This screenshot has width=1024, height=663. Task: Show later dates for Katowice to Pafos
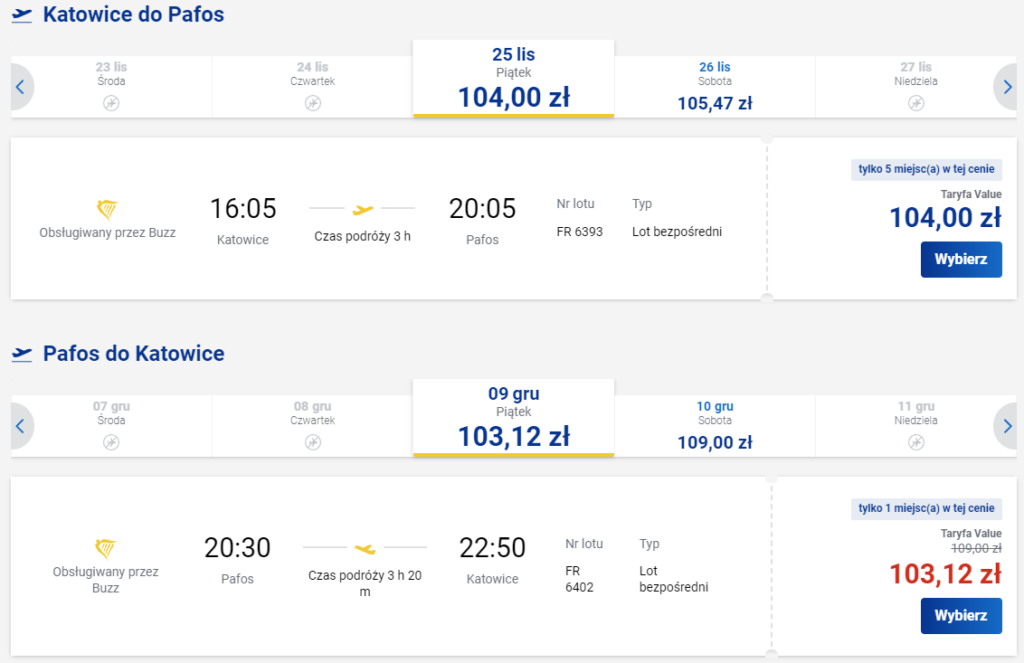pyautogui.click(x=1006, y=87)
